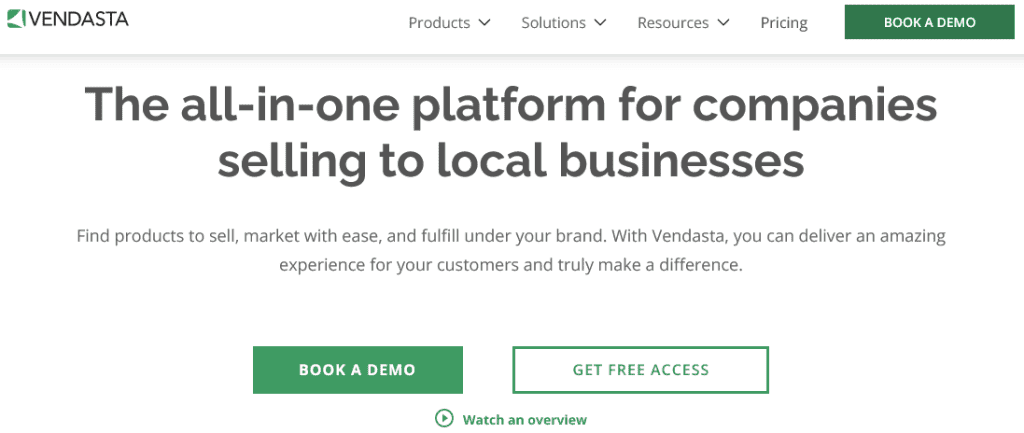Screen dimensions: 1024x433
Task: Click the headline line "selling to local businesses"
Action: point(511,160)
